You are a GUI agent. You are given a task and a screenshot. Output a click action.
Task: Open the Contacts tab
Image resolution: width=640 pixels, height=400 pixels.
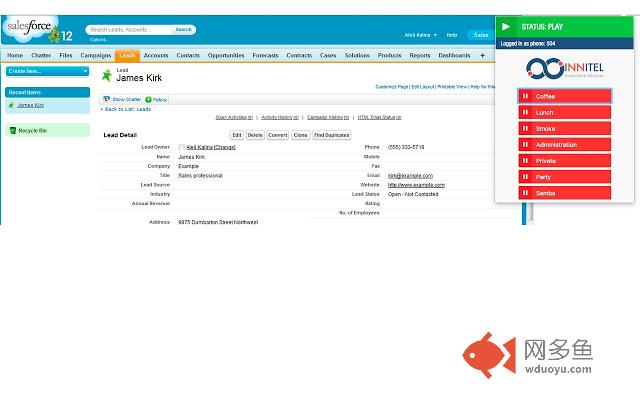pyautogui.click(x=188, y=55)
